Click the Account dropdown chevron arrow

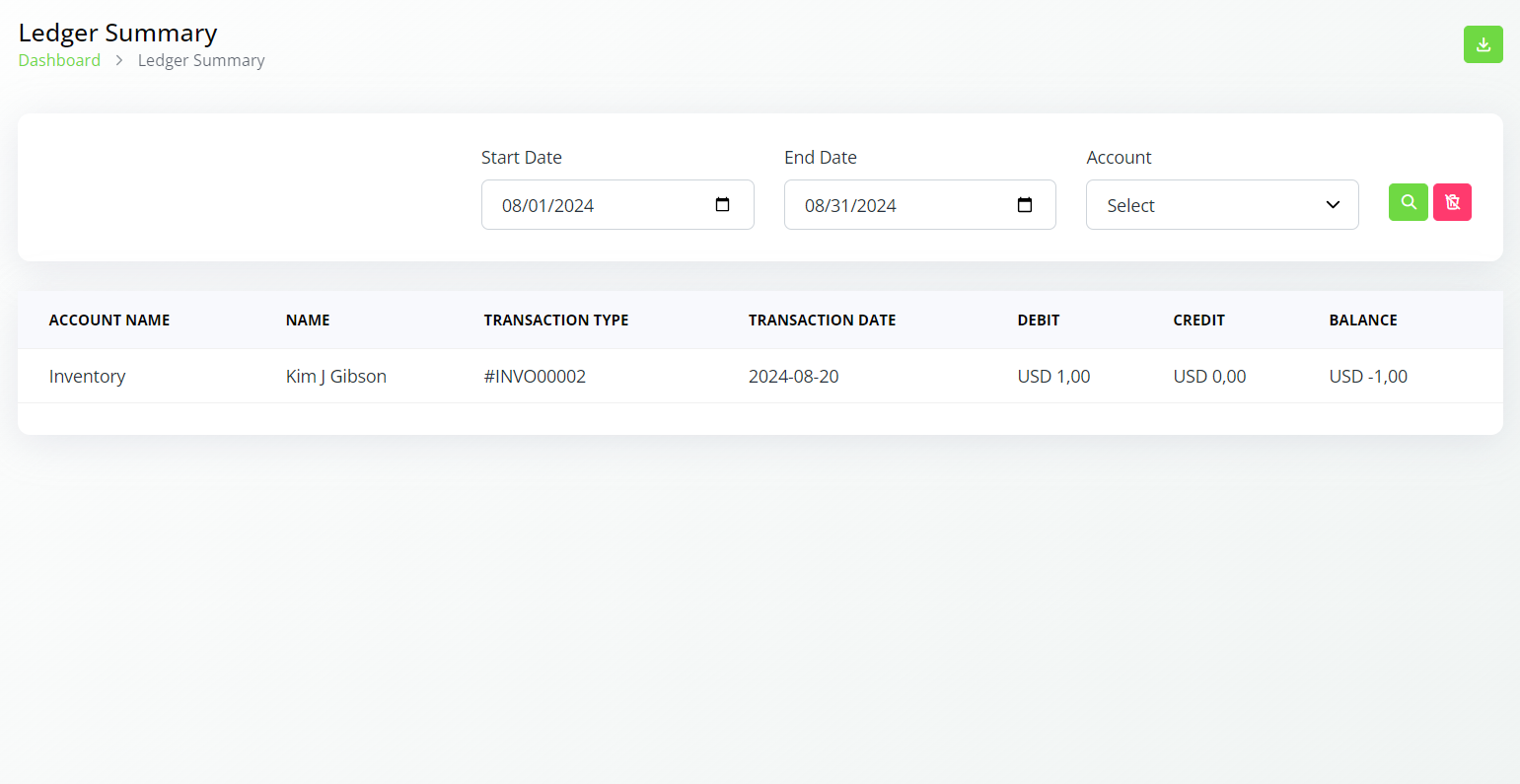tap(1333, 205)
